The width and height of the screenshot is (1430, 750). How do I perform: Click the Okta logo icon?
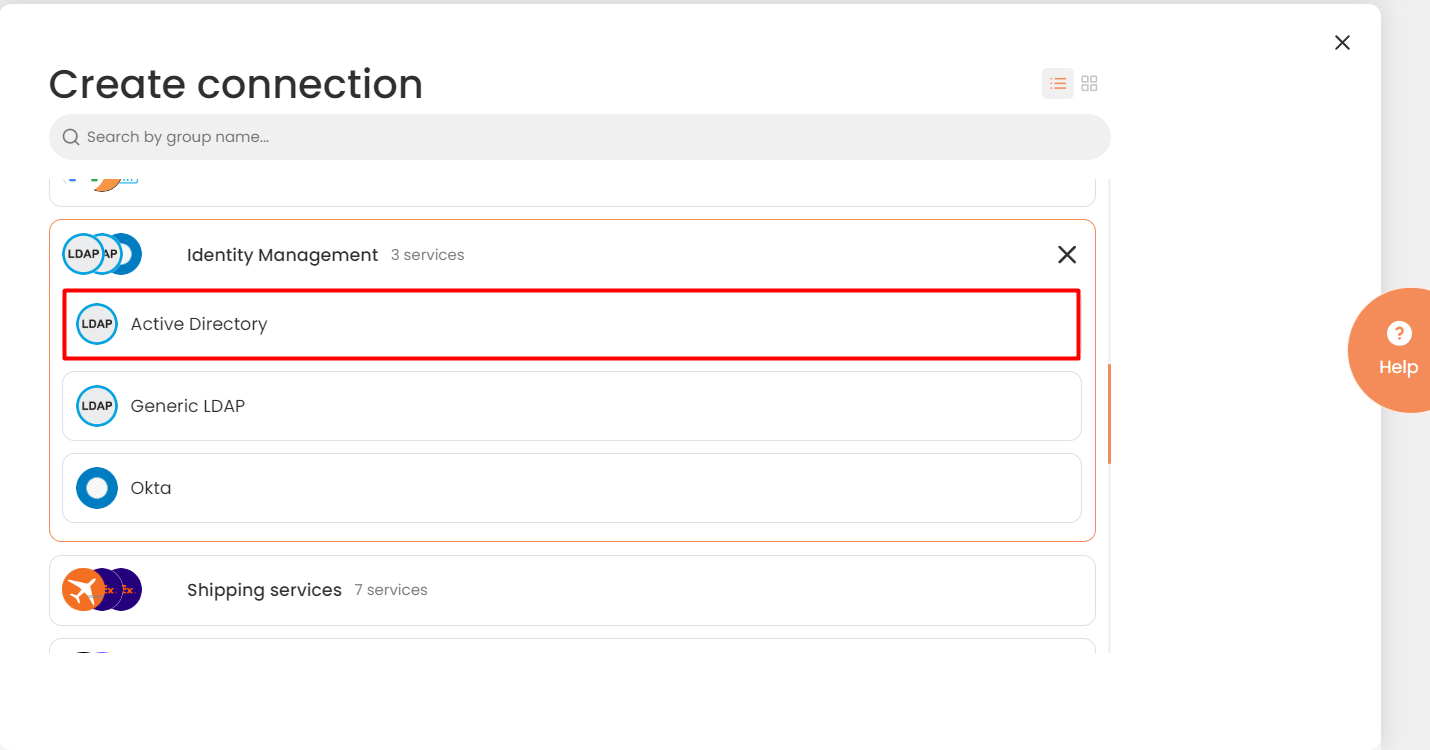coord(97,488)
